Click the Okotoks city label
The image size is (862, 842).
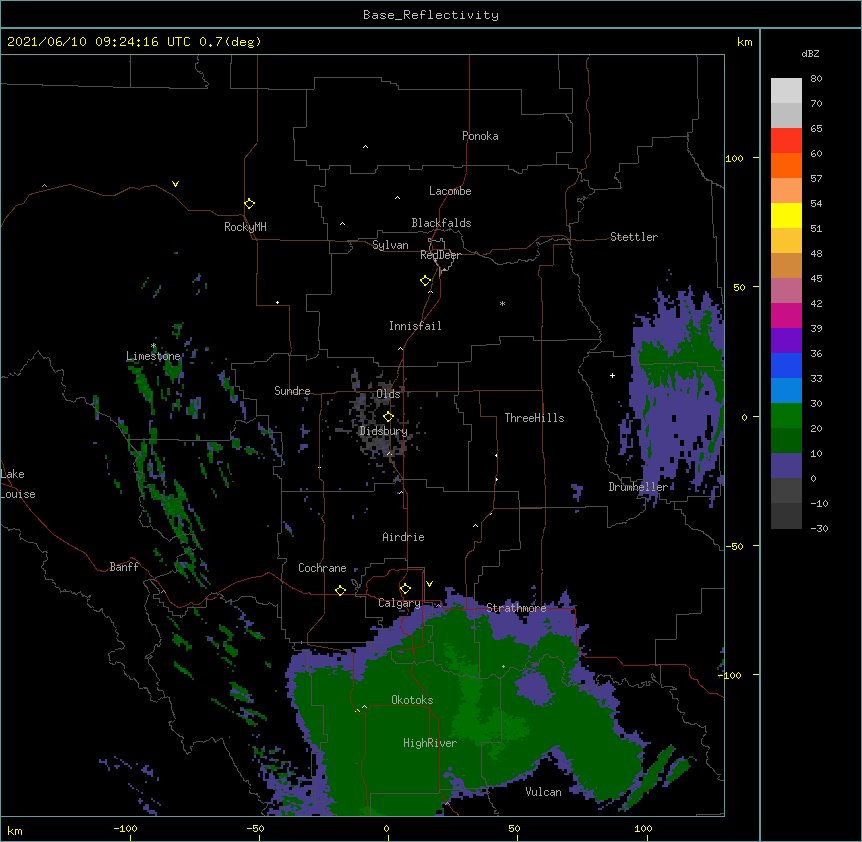coord(412,700)
